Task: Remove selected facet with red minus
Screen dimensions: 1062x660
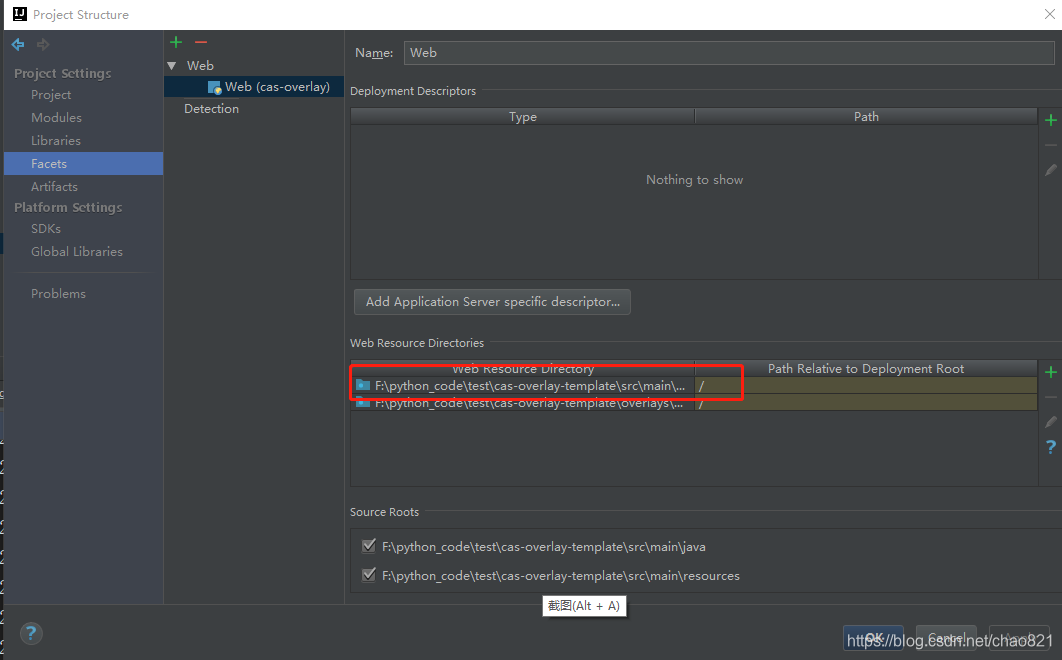Action: pos(200,42)
